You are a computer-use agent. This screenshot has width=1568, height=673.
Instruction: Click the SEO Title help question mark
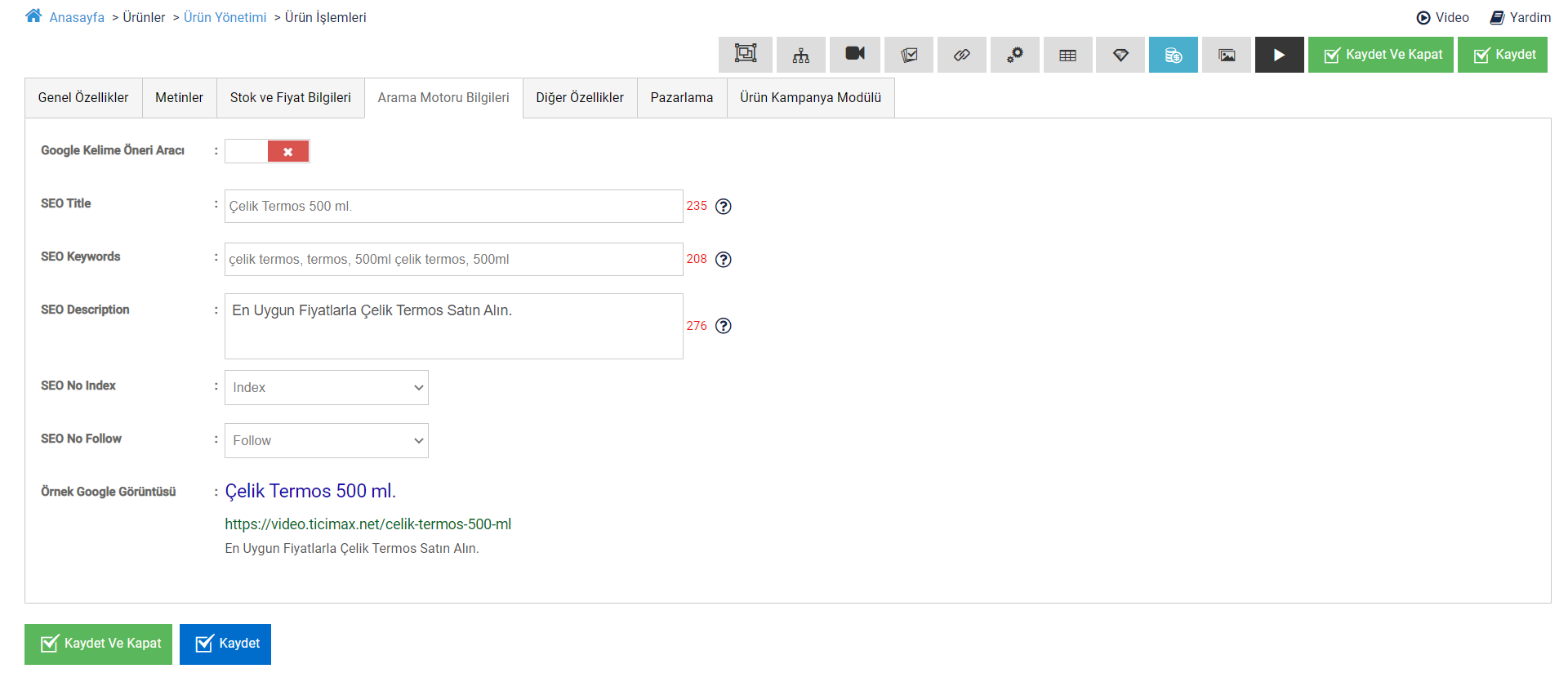click(723, 207)
